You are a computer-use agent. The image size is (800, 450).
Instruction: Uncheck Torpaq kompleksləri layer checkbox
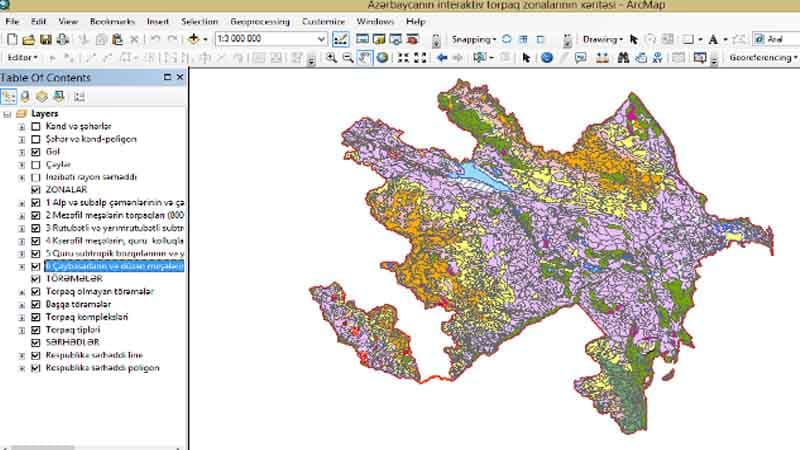[36, 317]
